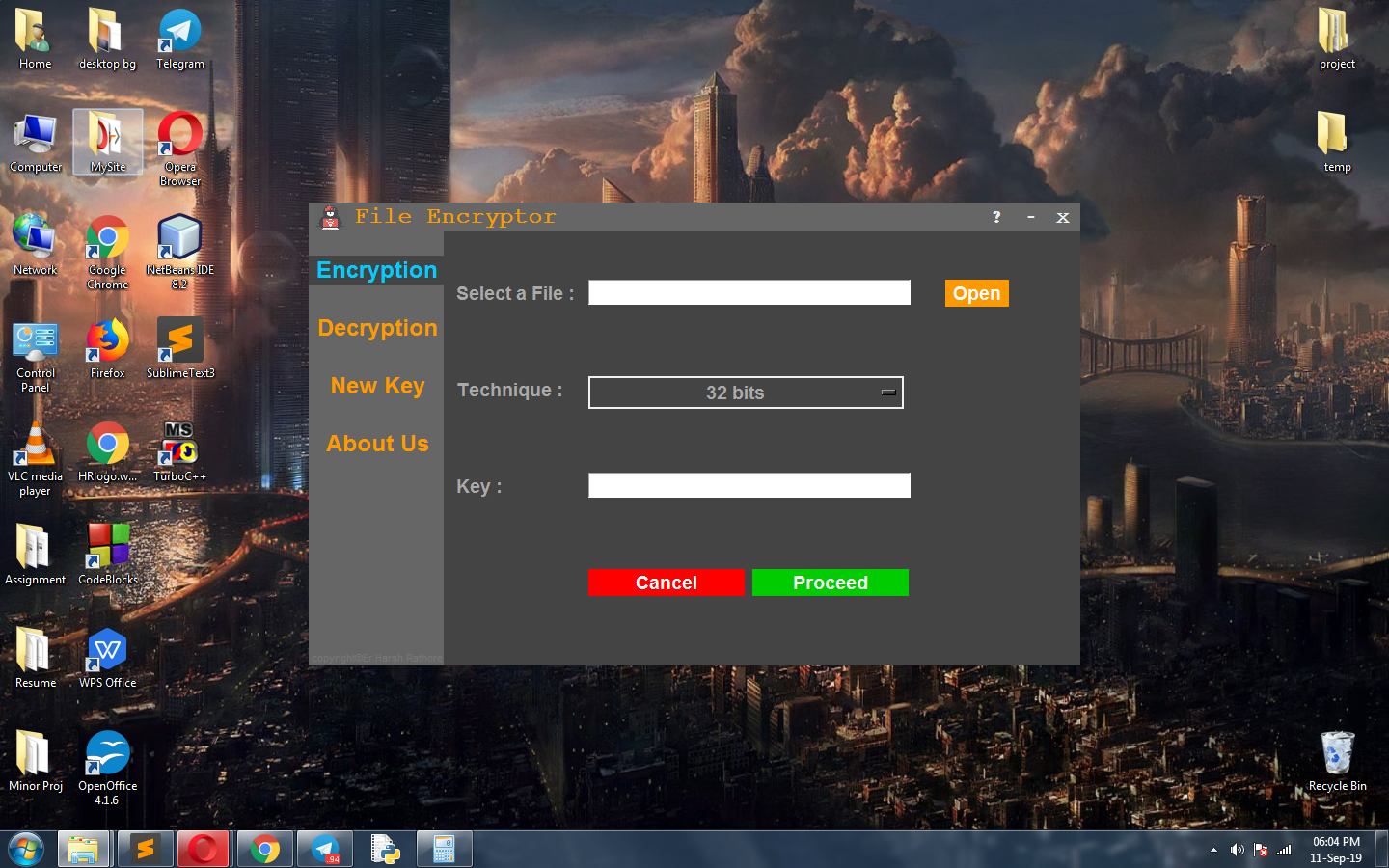Focus the Key input field
Screen dimensions: 1389x868
click(749, 485)
